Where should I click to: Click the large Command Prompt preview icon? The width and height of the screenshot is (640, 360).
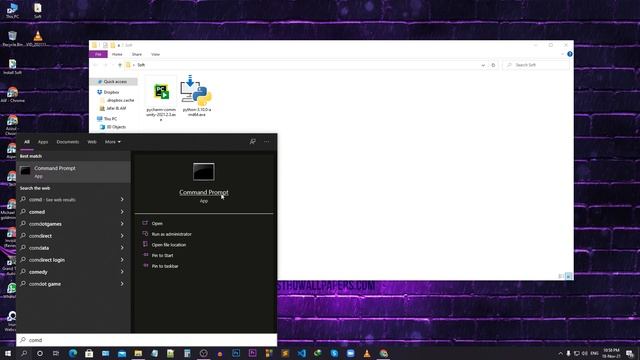[204, 172]
